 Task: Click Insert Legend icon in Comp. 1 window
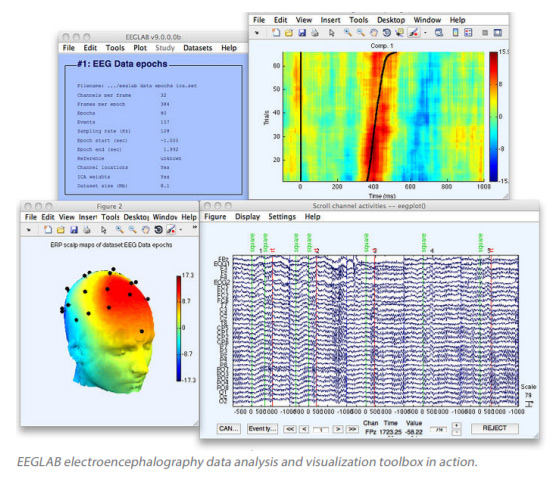click(x=468, y=33)
